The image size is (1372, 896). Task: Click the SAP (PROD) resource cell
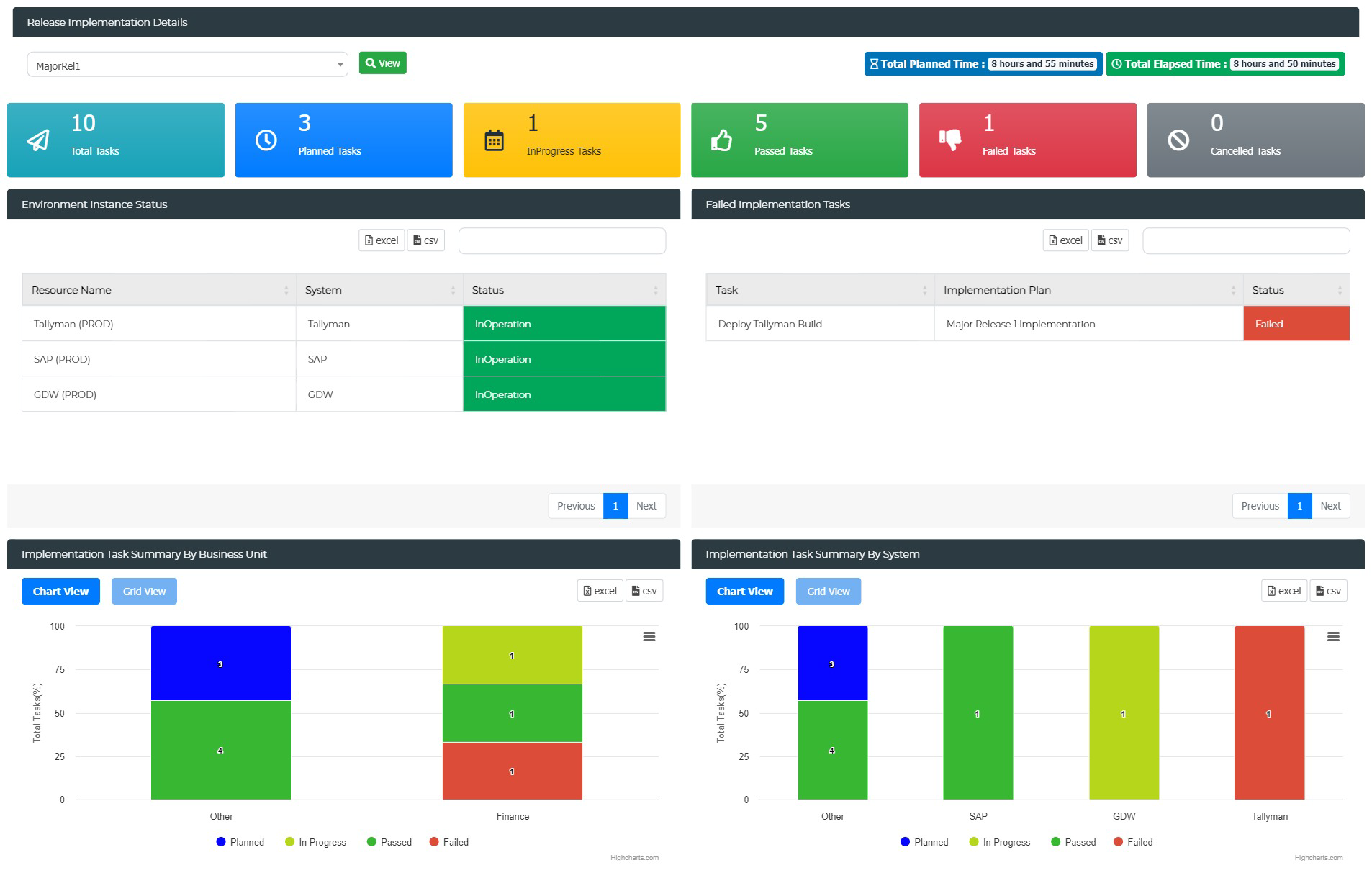pyautogui.click(x=159, y=359)
